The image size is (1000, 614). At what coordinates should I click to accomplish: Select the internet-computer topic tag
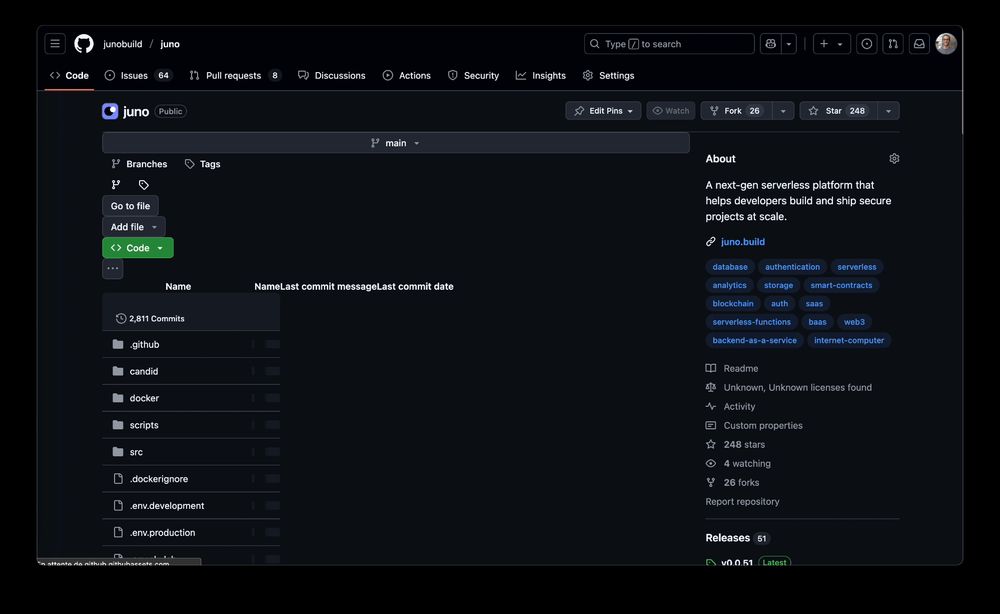[849, 340]
